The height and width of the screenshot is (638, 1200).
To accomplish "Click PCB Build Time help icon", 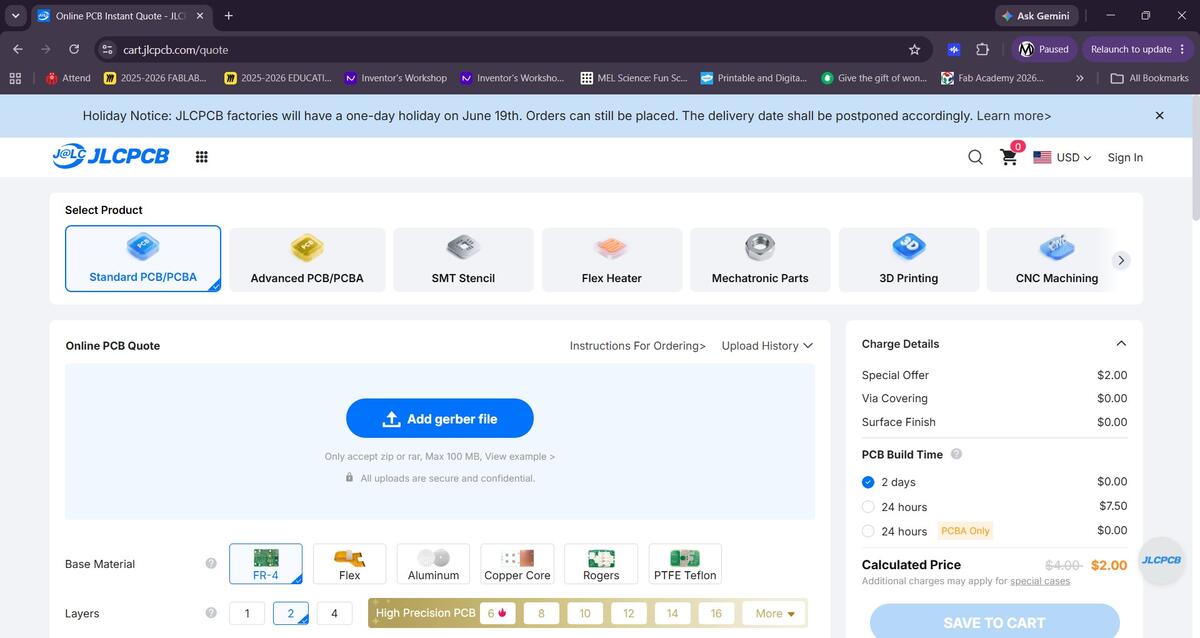I will [x=956, y=454].
